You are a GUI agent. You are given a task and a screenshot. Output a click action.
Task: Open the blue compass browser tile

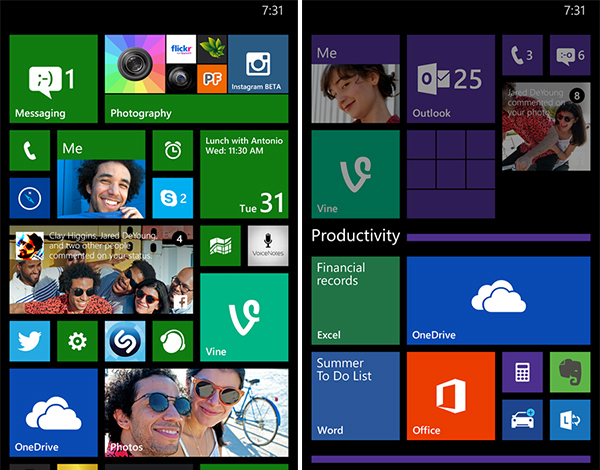pos(30,198)
